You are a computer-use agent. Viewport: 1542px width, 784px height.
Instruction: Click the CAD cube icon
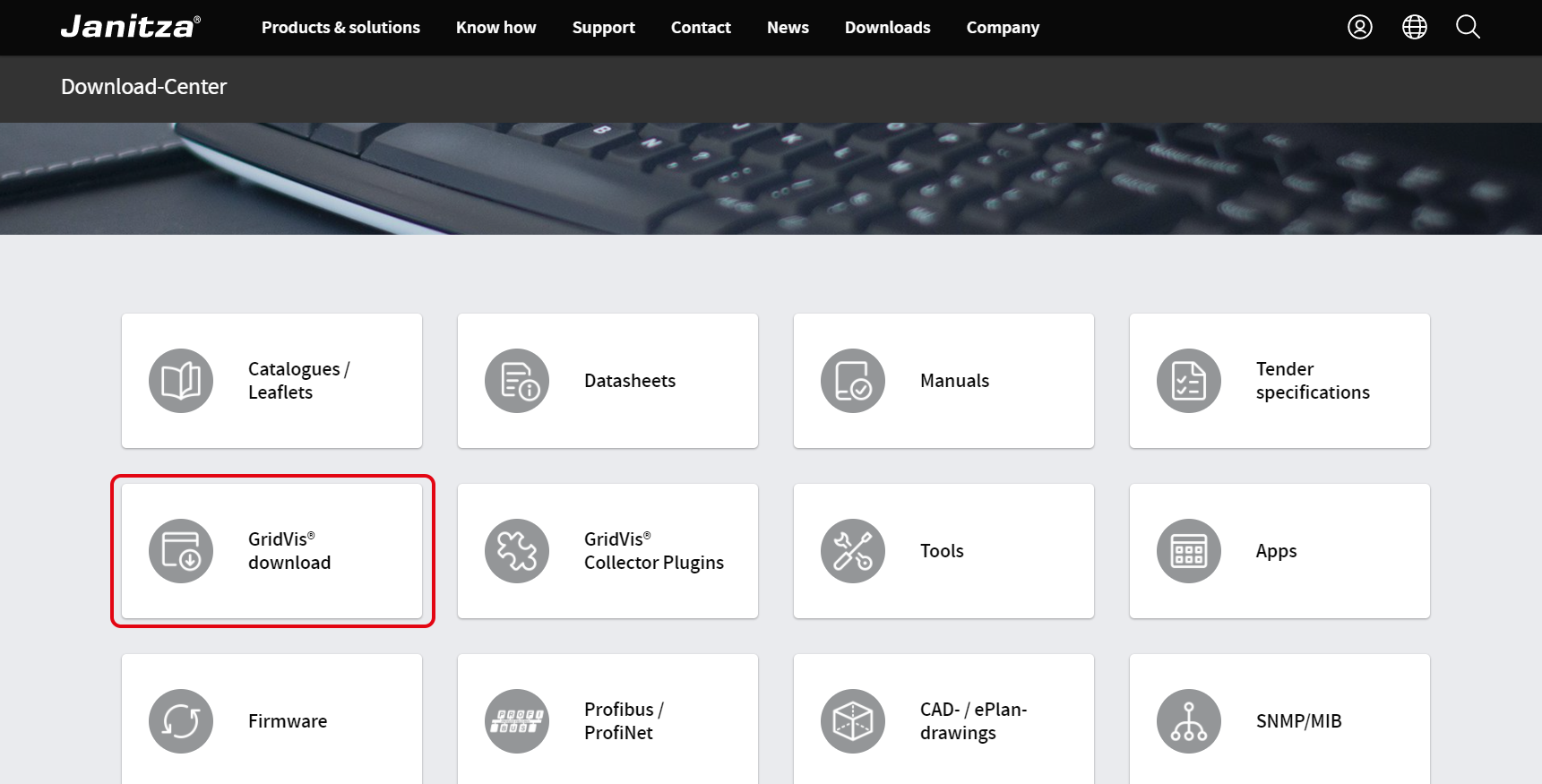[853, 721]
